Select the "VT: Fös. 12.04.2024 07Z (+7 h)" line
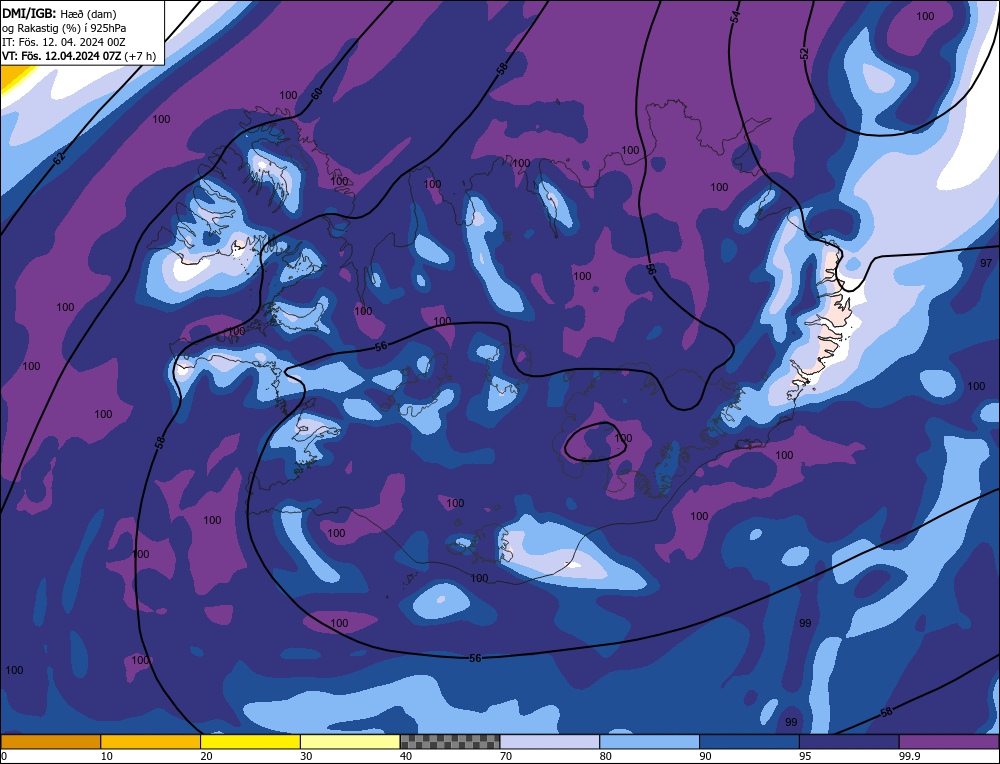Image resolution: width=1000 pixels, height=764 pixels. 79,56
